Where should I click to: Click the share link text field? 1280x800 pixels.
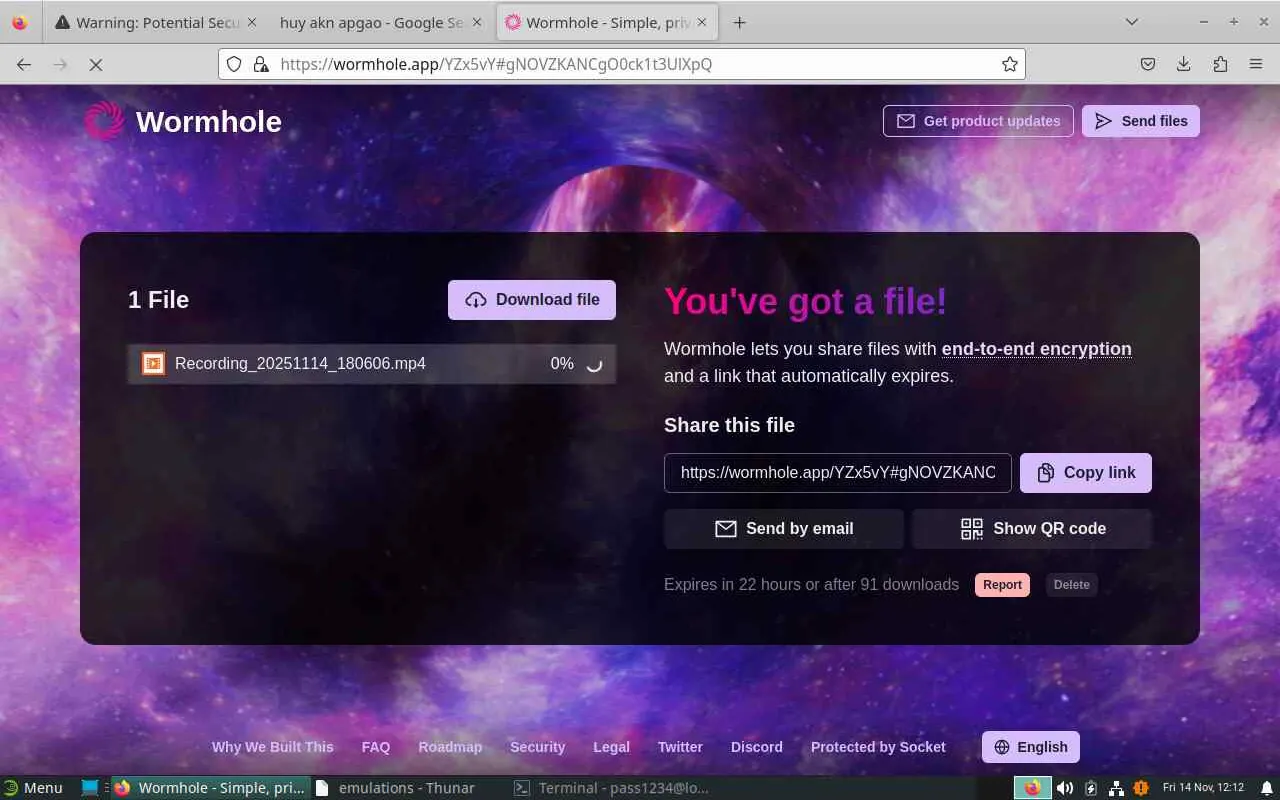838,473
